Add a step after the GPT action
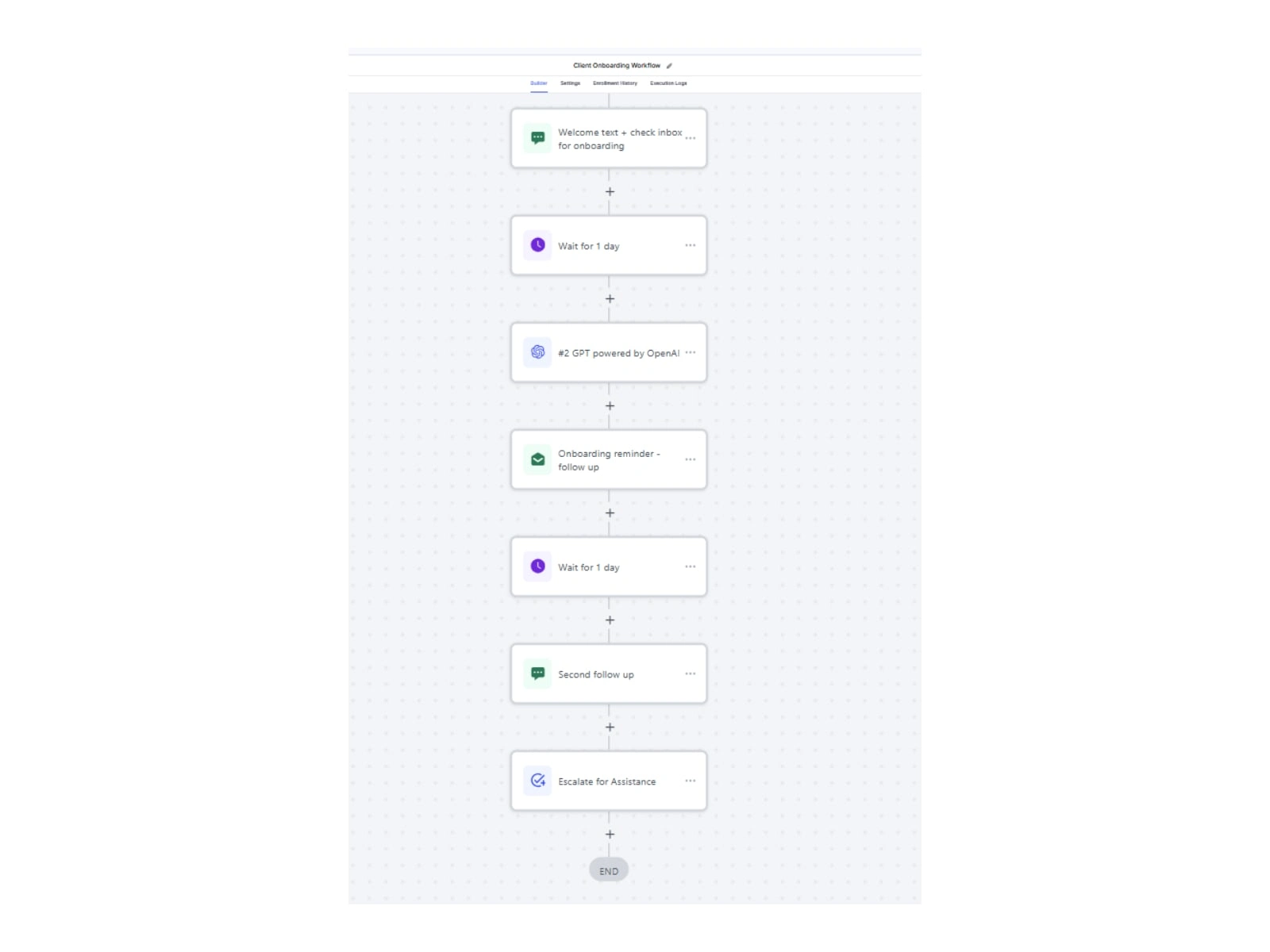This screenshot has height=952, width=1270. click(610, 406)
